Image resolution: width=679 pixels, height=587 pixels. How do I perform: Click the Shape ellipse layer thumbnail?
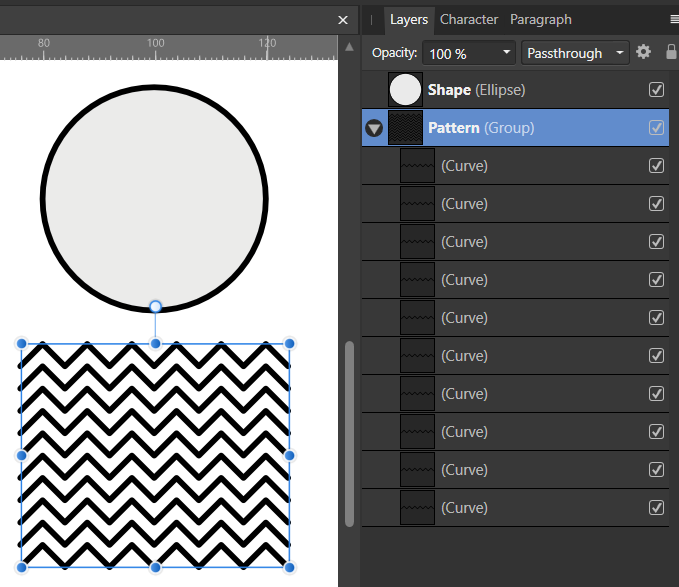pos(405,90)
